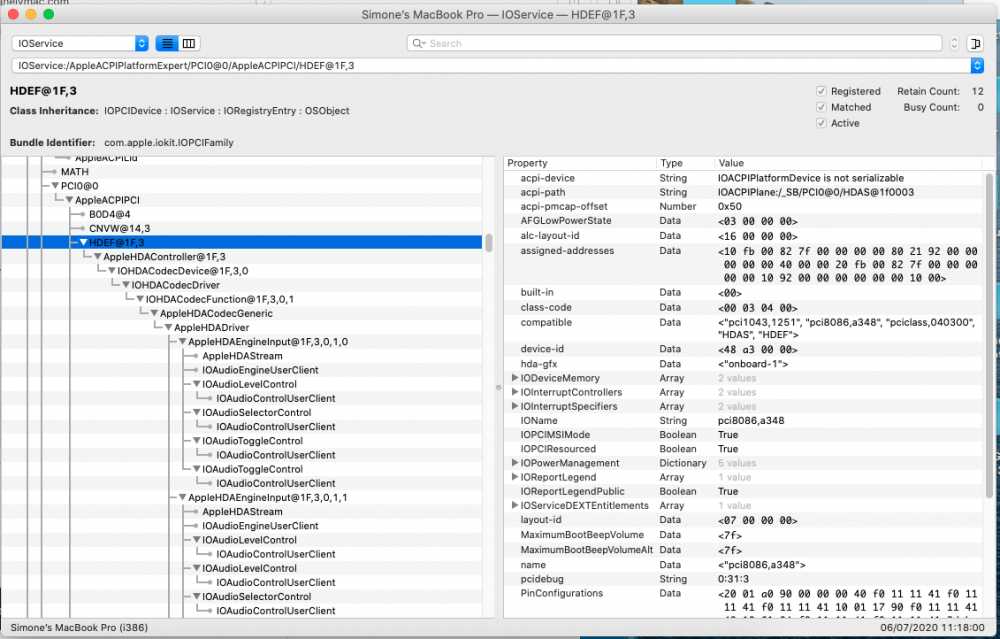Expand the IOServiceDEXTEntitlements array
The image size is (1000, 639).
515,505
